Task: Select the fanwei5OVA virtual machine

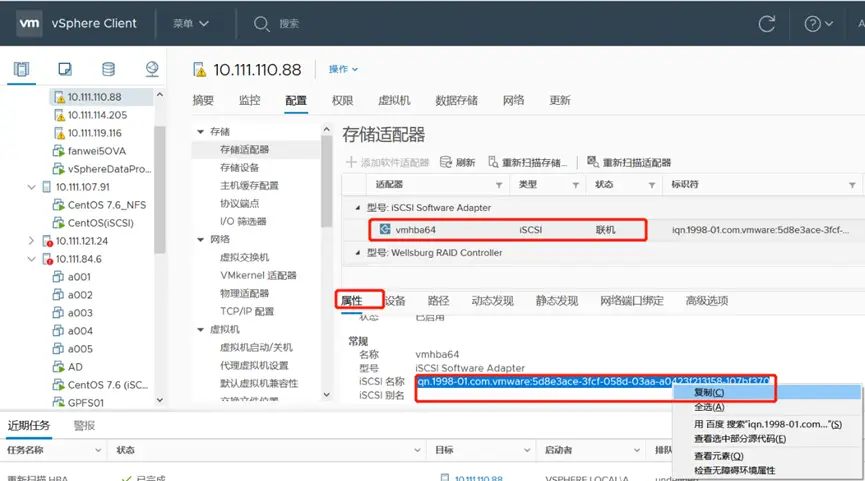Action: pos(97,151)
